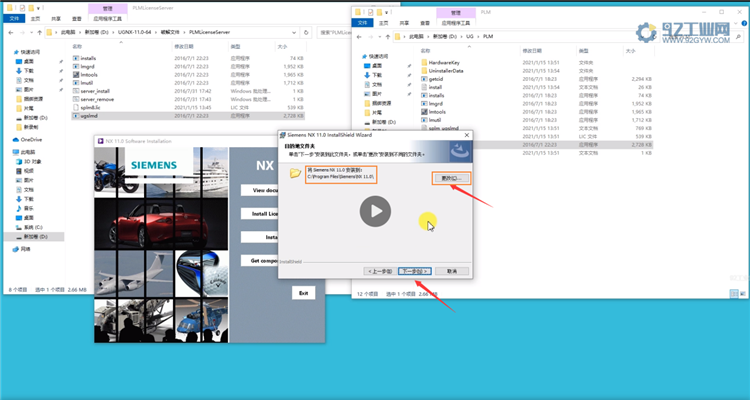Open 主页 tab in the PLM explorer window
Screen dimensions: 750x400
click(x=384, y=22)
